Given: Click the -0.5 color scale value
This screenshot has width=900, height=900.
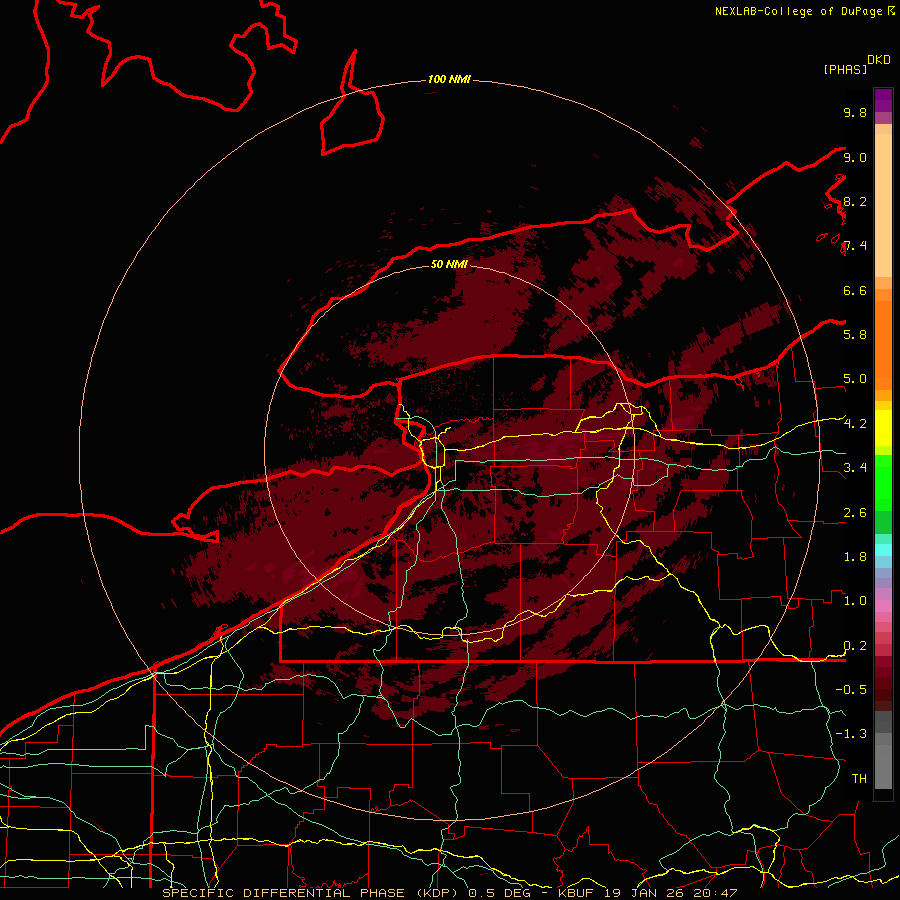Looking at the screenshot, I should click(851, 689).
